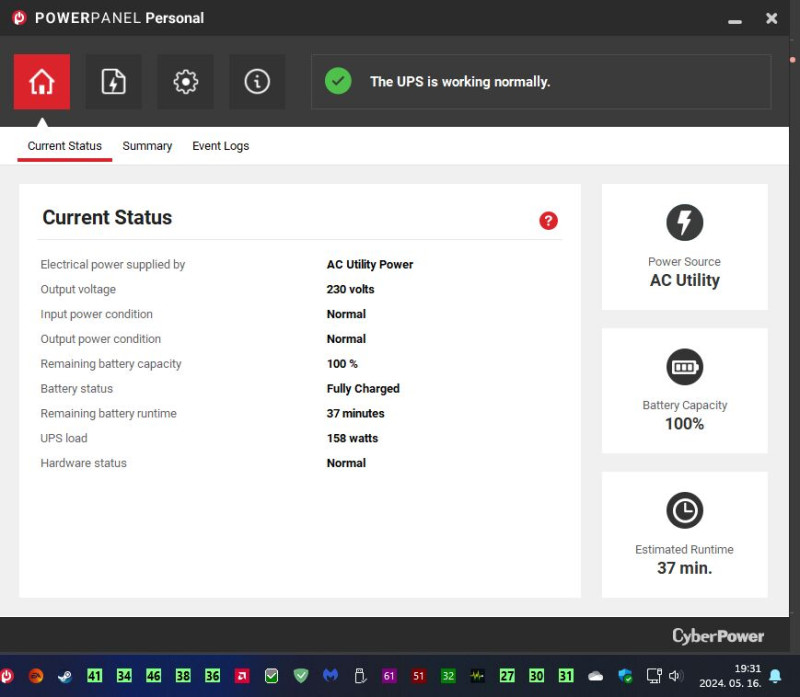Click the '37 min.' Estimated Runtime card value

685,568
